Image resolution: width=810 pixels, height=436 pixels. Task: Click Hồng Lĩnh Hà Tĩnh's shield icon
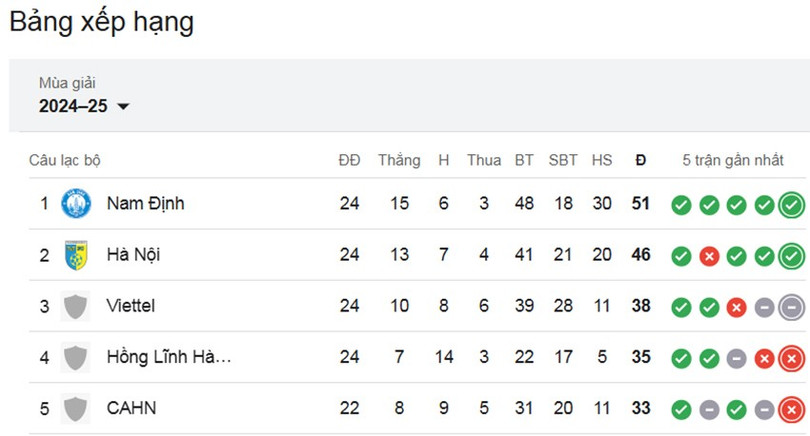75,357
